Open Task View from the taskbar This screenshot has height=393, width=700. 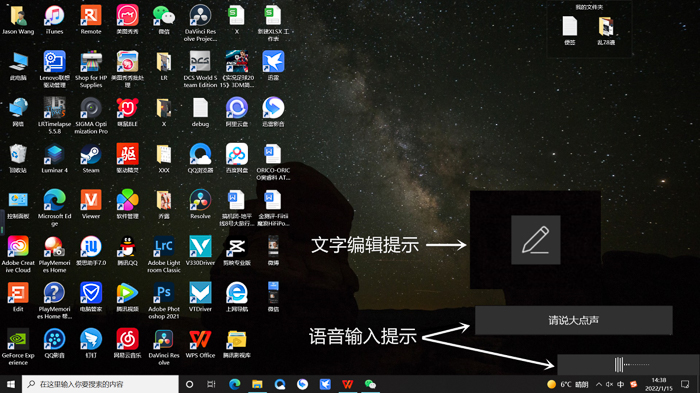(x=212, y=384)
